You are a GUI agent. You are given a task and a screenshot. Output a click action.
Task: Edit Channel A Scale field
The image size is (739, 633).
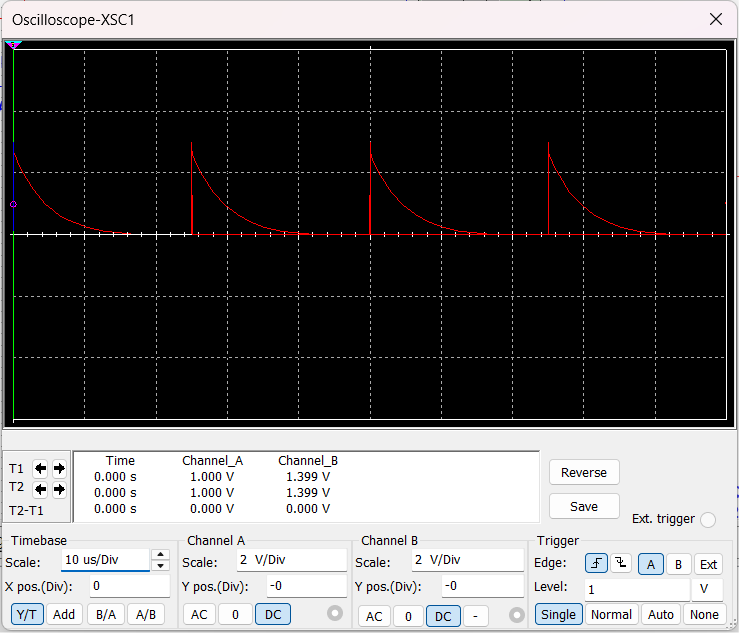[x=292, y=560]
